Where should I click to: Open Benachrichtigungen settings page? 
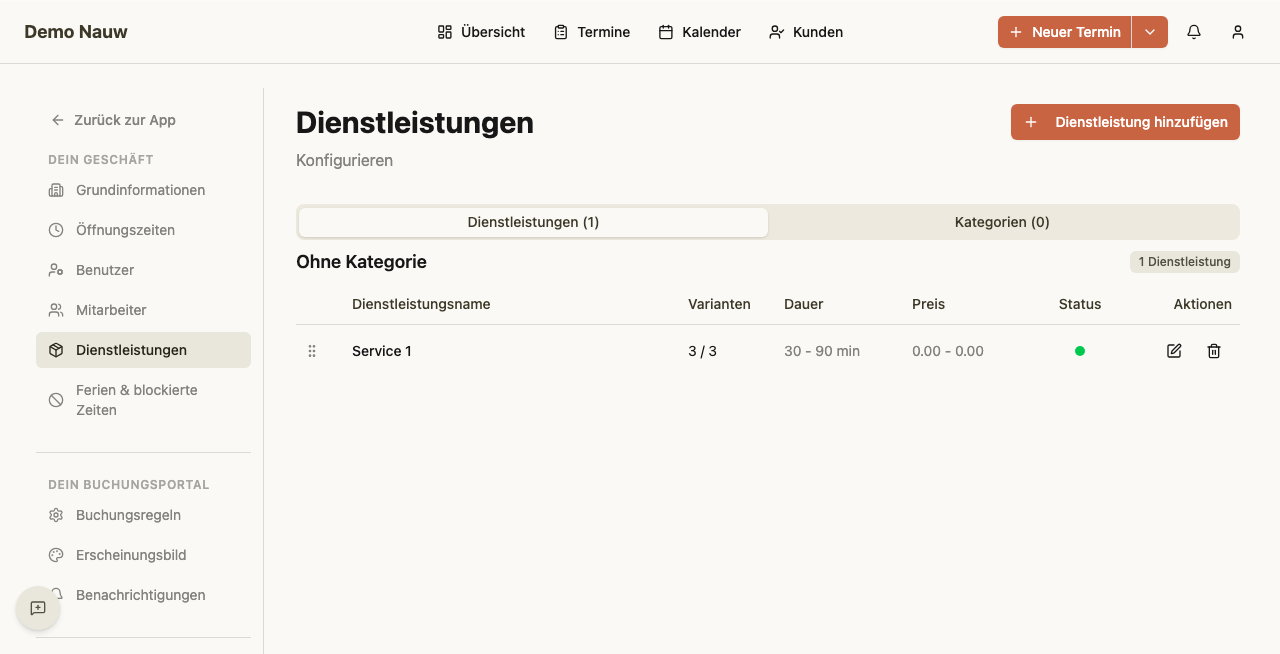pos(143,595)
